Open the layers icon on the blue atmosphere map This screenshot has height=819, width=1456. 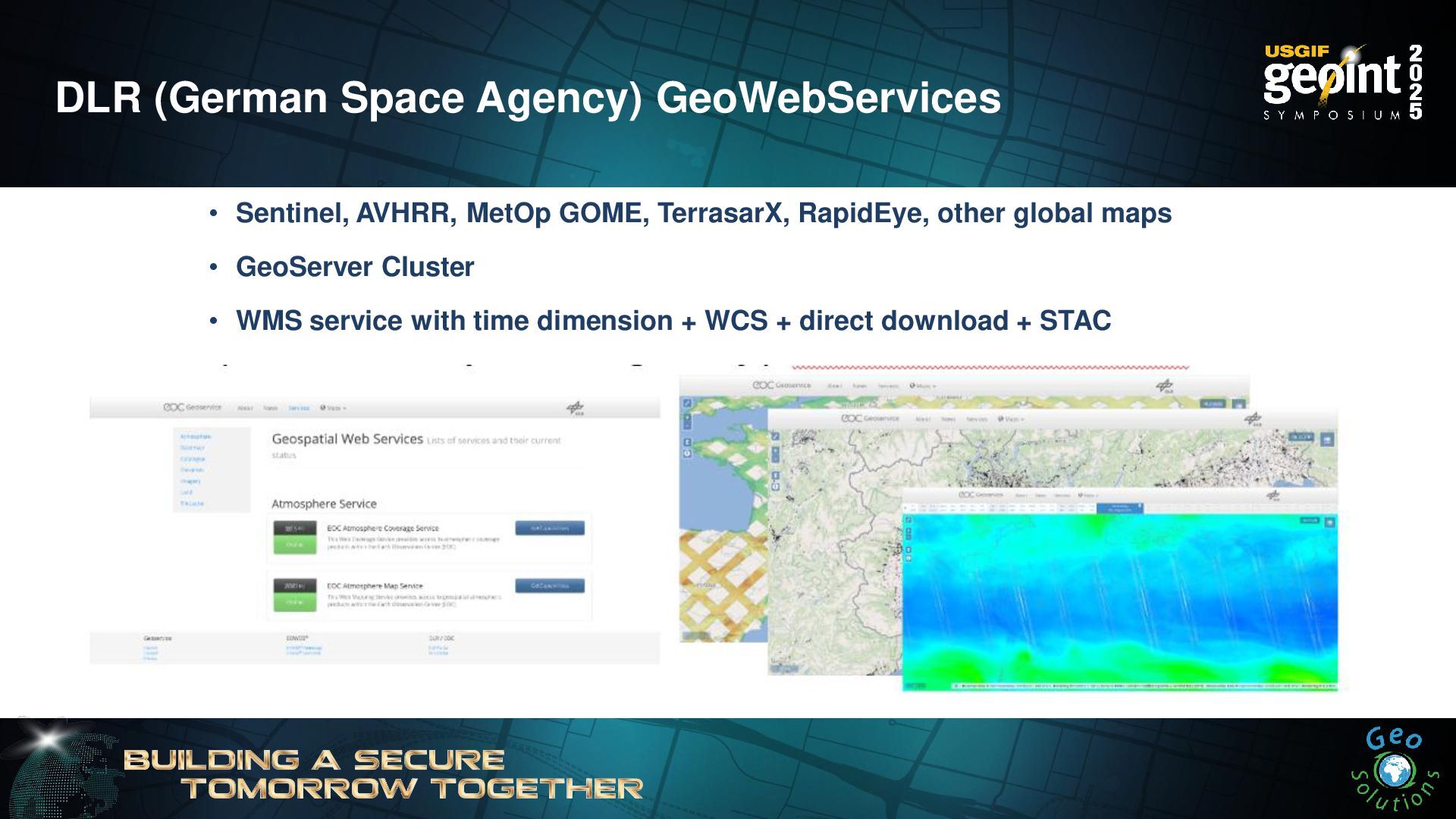click(x=1329, y=522)
